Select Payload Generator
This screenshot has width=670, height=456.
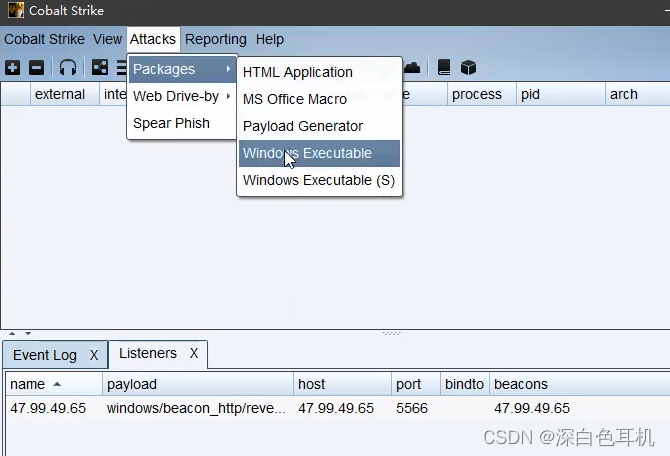tap(319, 126)
